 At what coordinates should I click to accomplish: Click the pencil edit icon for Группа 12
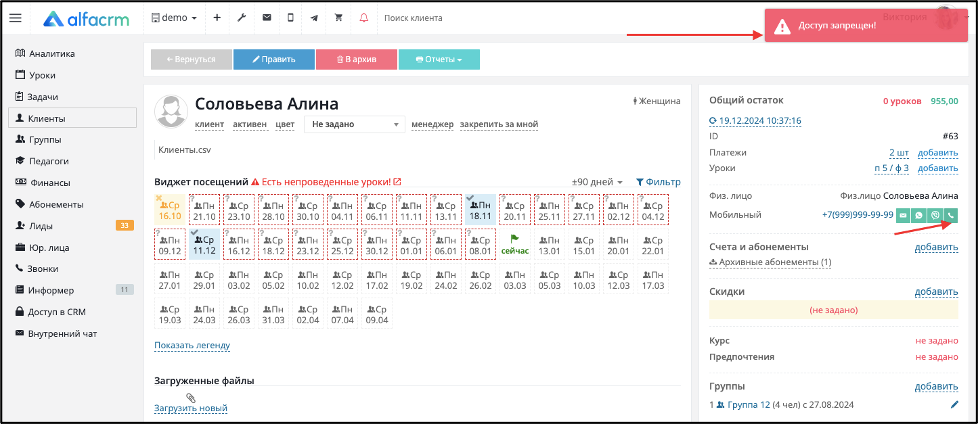coord(954,405)
